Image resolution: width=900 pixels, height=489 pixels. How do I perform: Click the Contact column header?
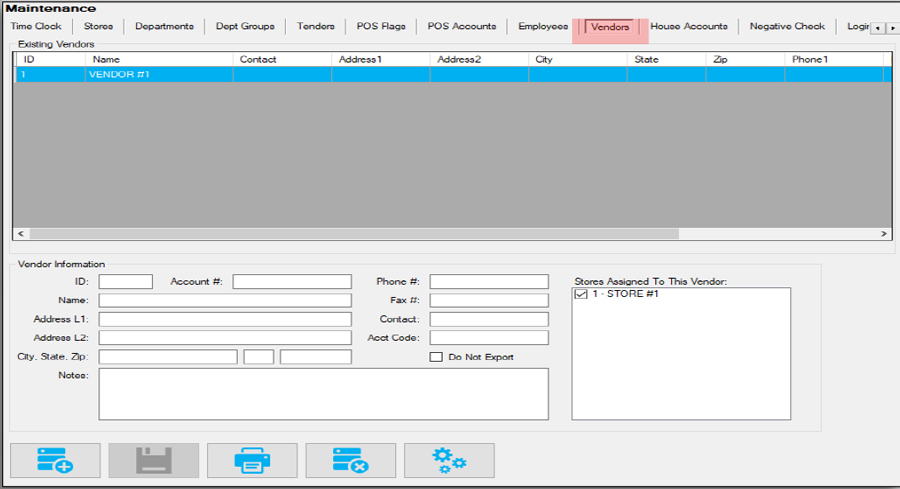(x=282, y=59)
